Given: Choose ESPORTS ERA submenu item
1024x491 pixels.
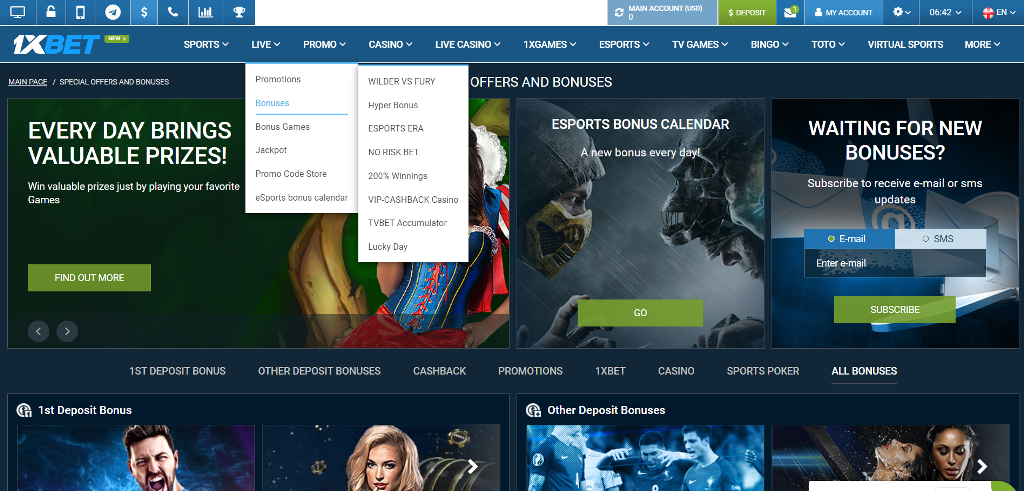Looking at the screenshot, I should [396, 129].
